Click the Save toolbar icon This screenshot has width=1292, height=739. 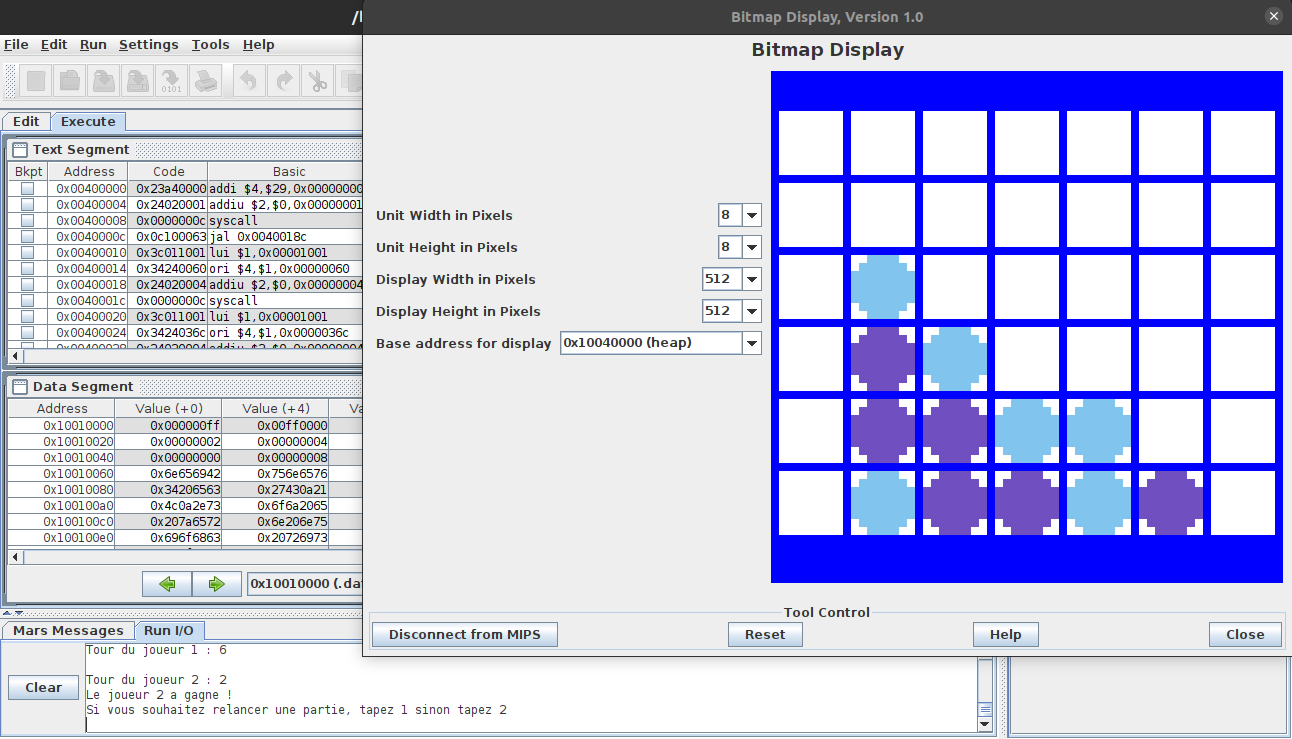coord(103,80)
